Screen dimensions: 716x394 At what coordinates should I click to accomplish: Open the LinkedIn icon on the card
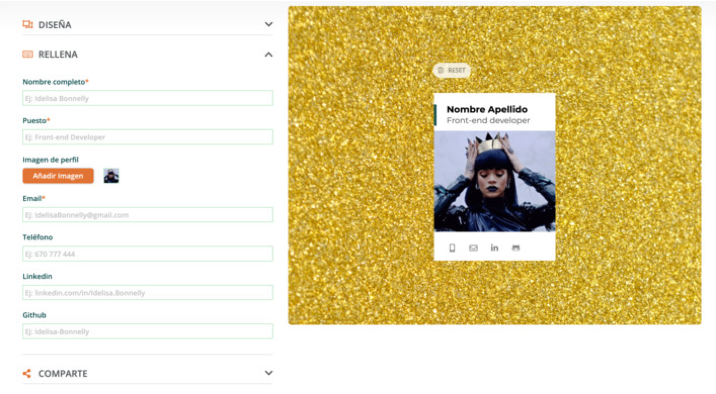pyautogui.click(x=495, y=247)
